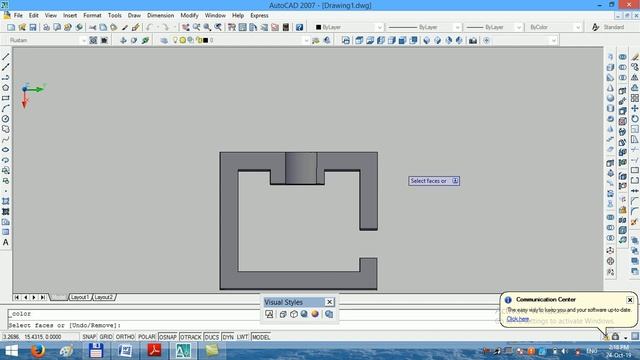
Task: Close the Communication Center balloon
Action: (x=630, y=300)
